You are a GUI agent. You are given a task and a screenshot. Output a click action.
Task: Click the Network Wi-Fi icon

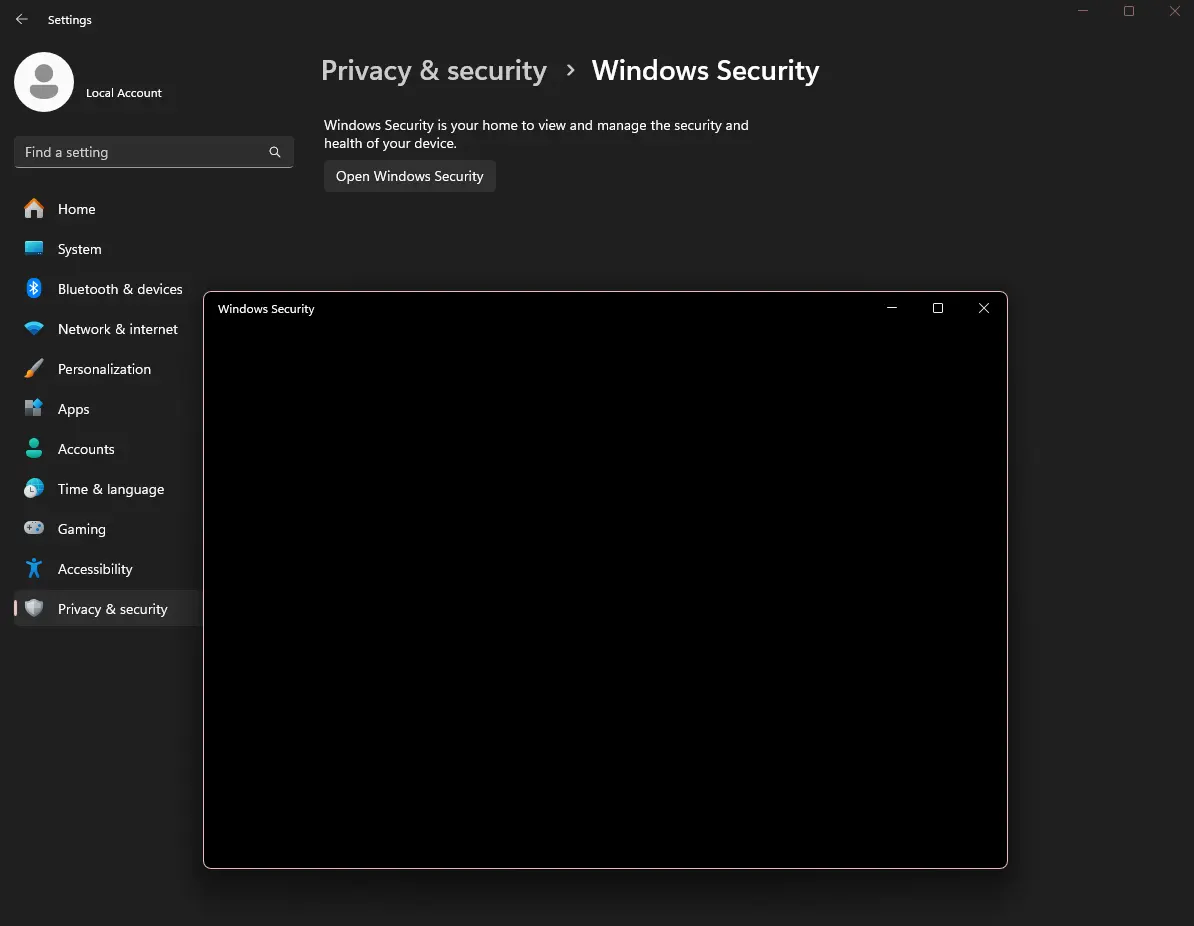point(34,328)
